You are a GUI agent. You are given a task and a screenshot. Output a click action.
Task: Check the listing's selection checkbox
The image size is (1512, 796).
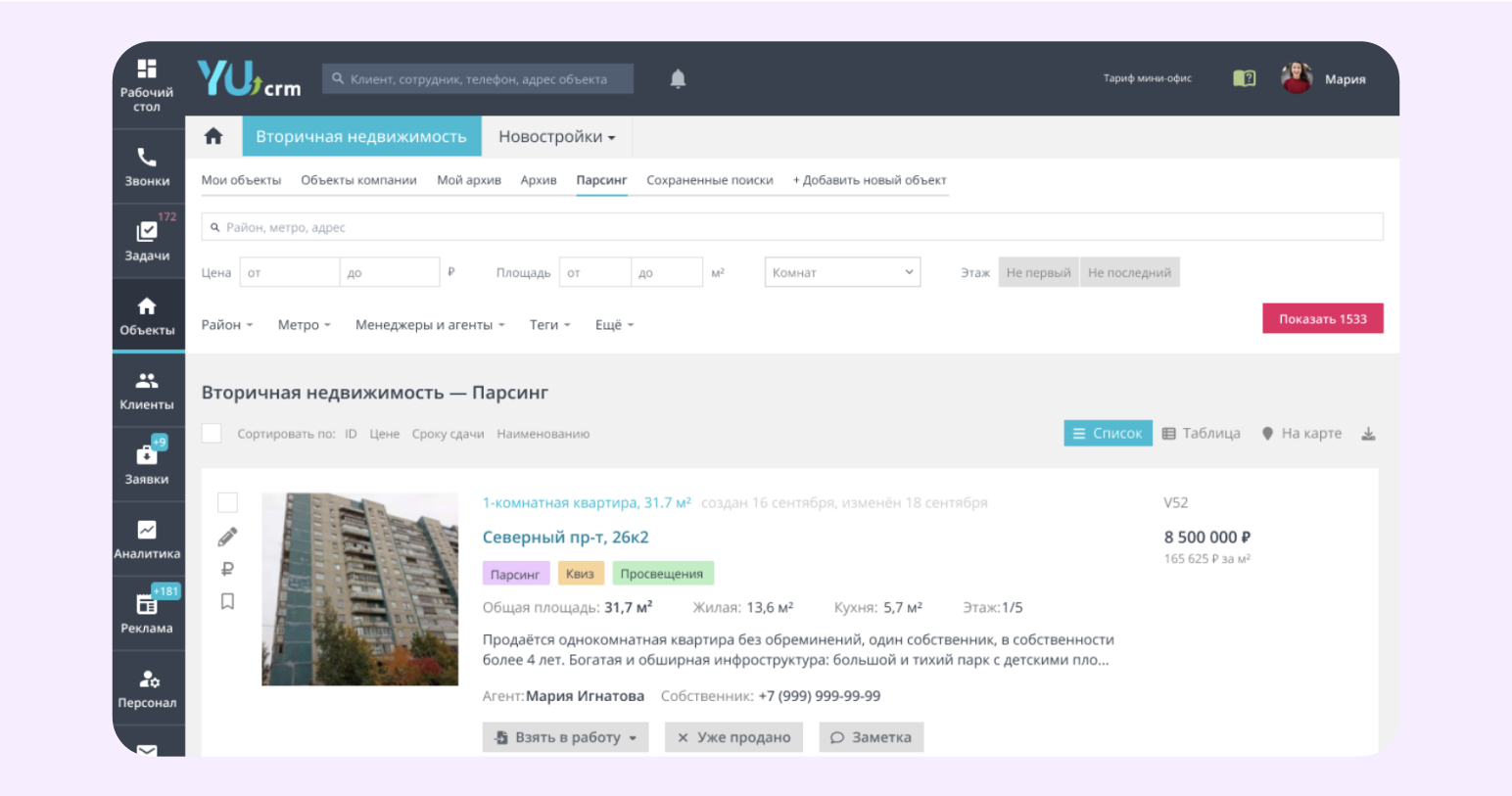point(227,502)
